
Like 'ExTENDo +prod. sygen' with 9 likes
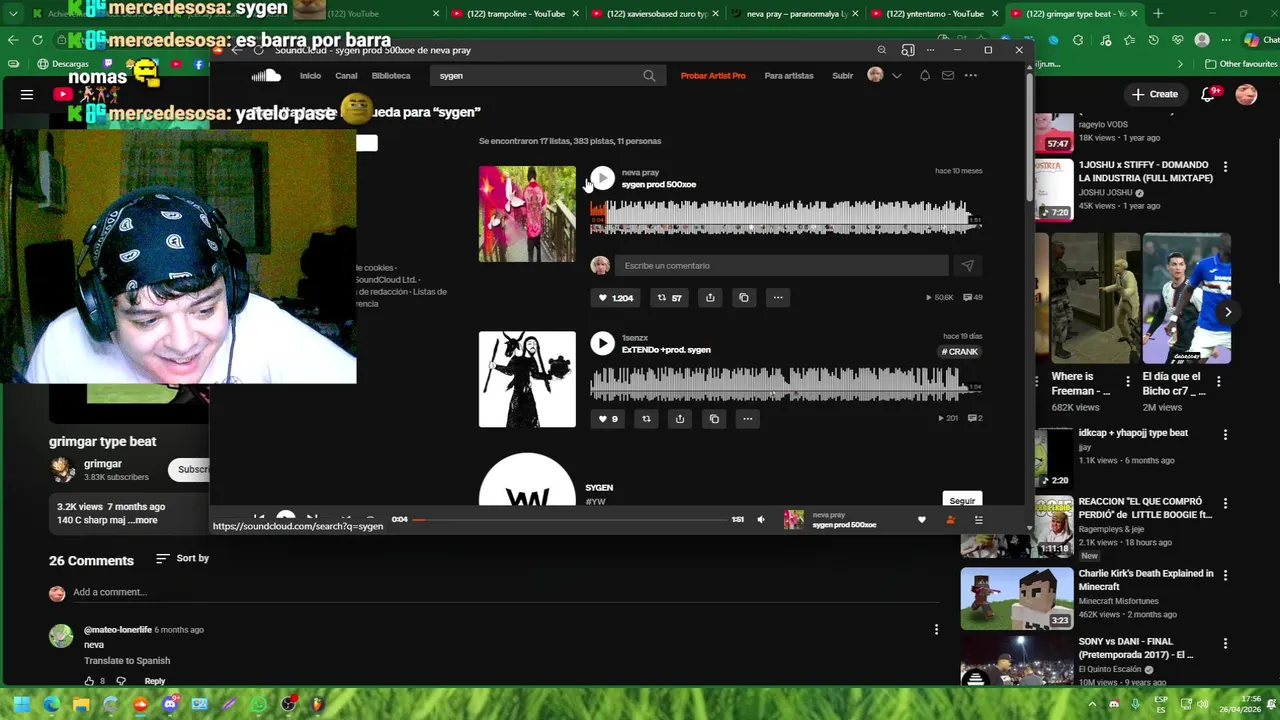click(x=608, y=419)
